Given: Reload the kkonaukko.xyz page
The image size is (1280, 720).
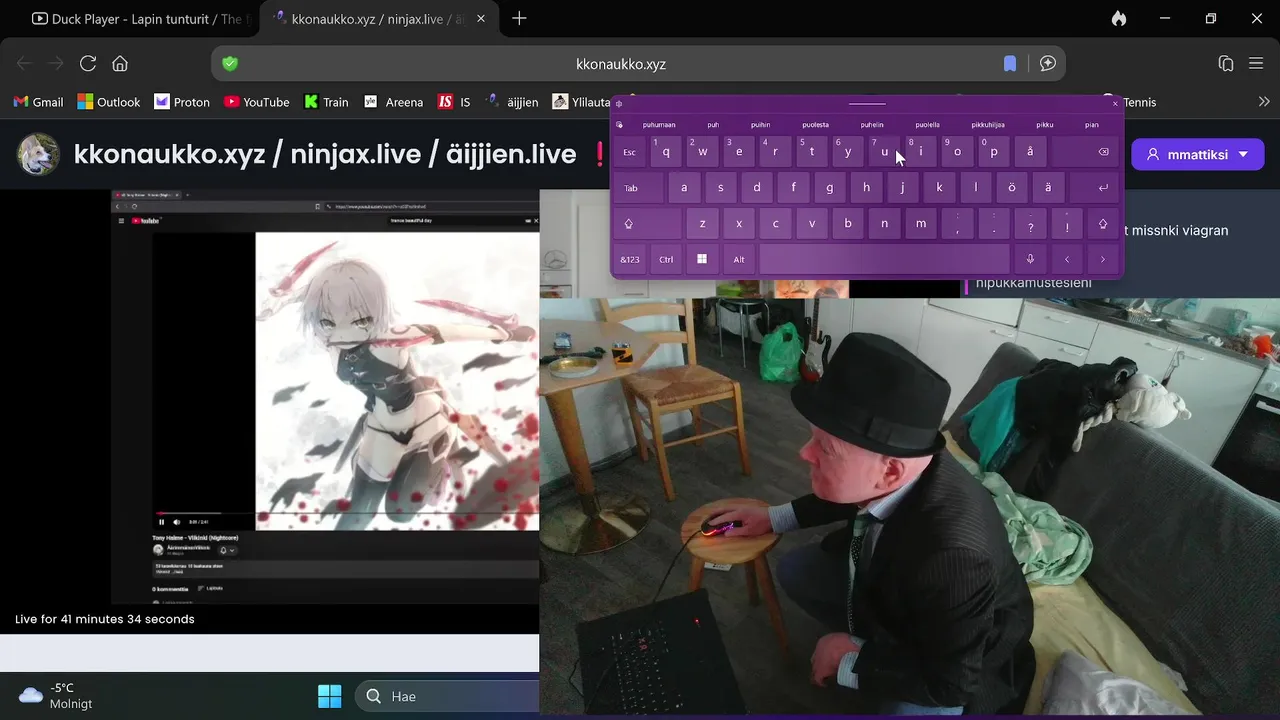Looking at the screenshot, I should (x=88, y=64).
